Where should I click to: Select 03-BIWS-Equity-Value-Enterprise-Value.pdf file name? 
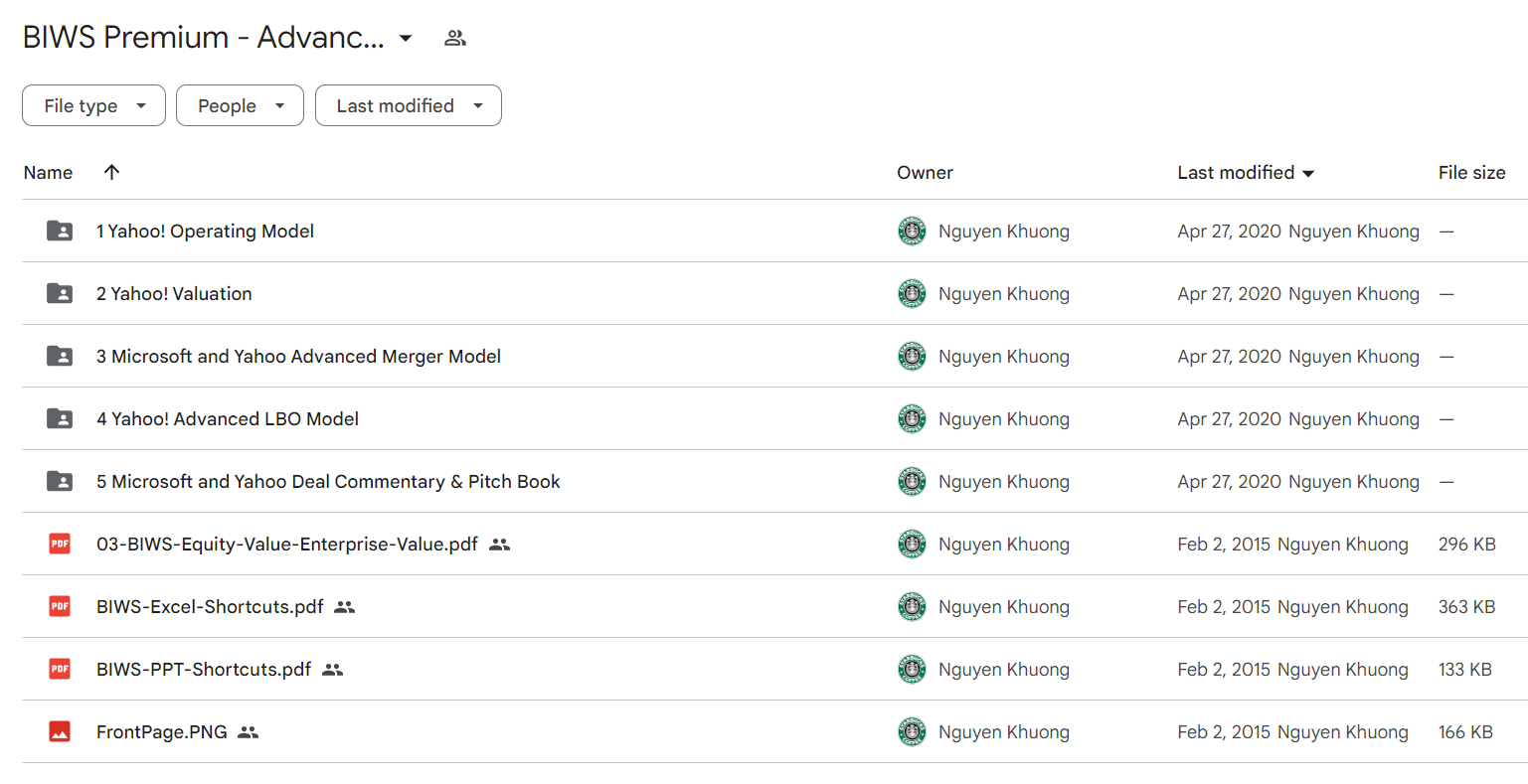click(x=287, y=544)
